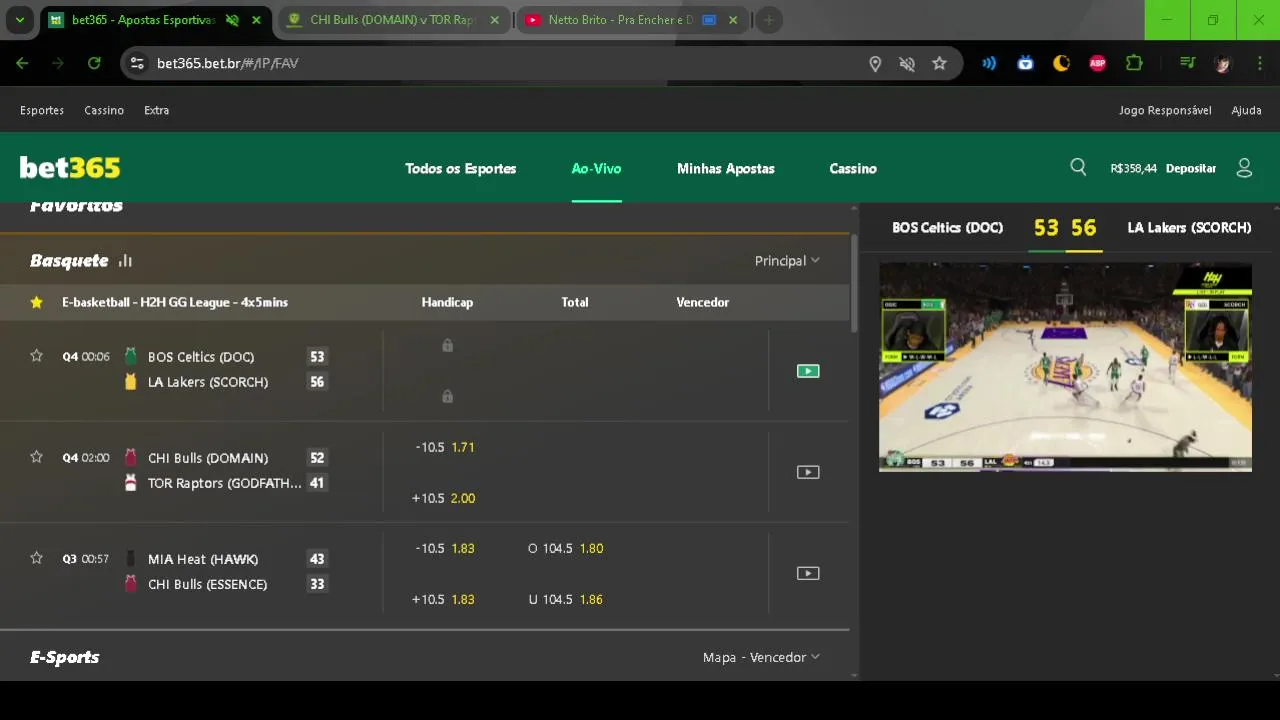Watch CHI Bulls vs TOR Raptors stream icon
Image resolution: width=1280 pixels, height=720 pixels.
coord(808,472)
